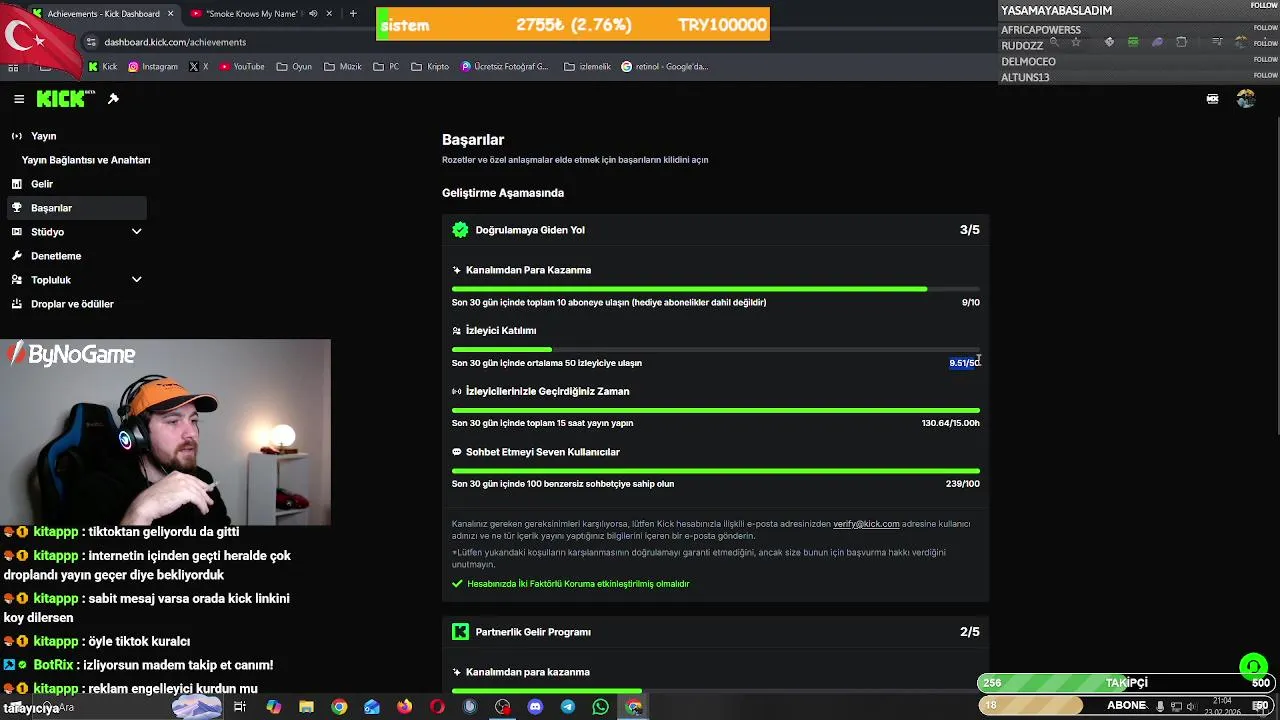Image resolution: width=1280 pixels, height=720 pixels.
Task: Open a new browser tab
Action: (353, 14)
